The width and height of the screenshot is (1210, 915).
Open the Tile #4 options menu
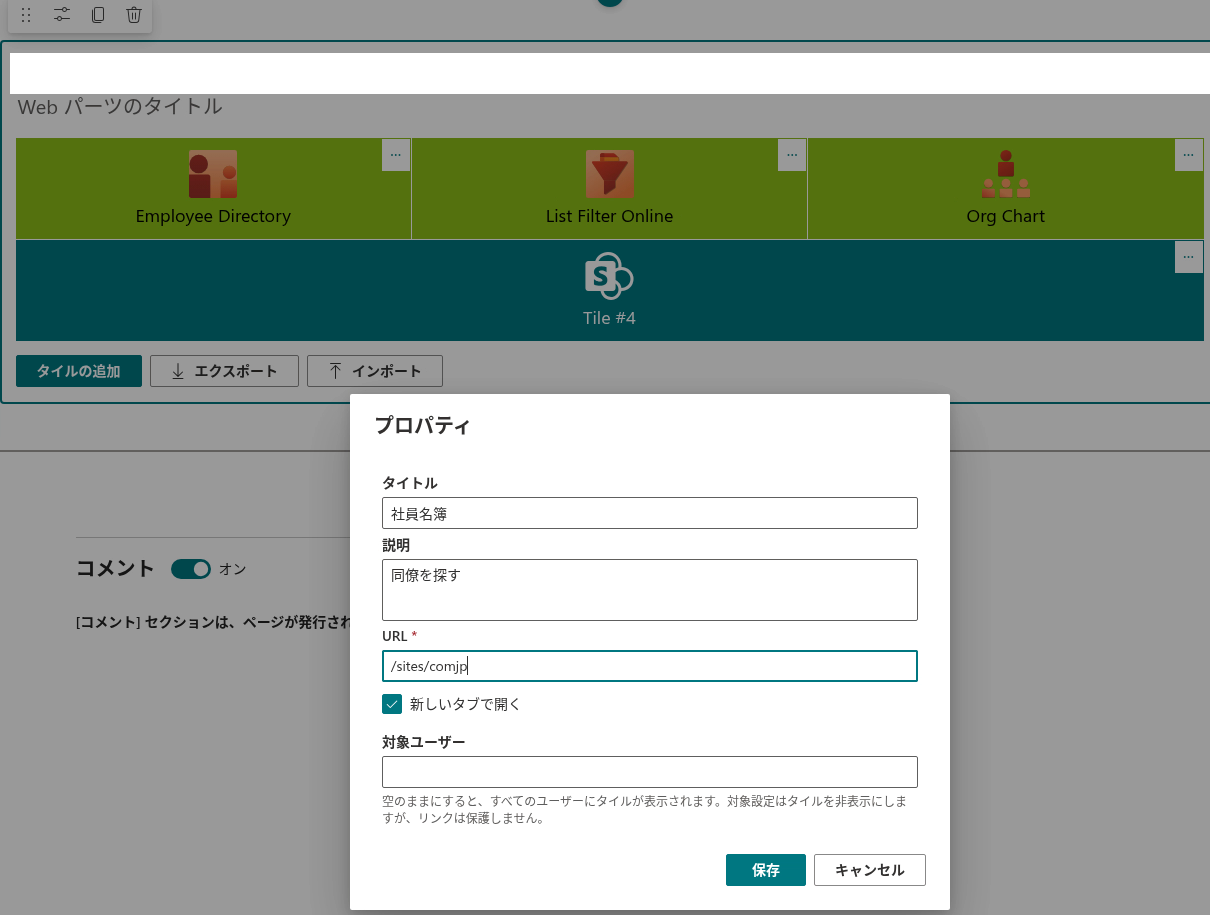tap(1188, 256)
